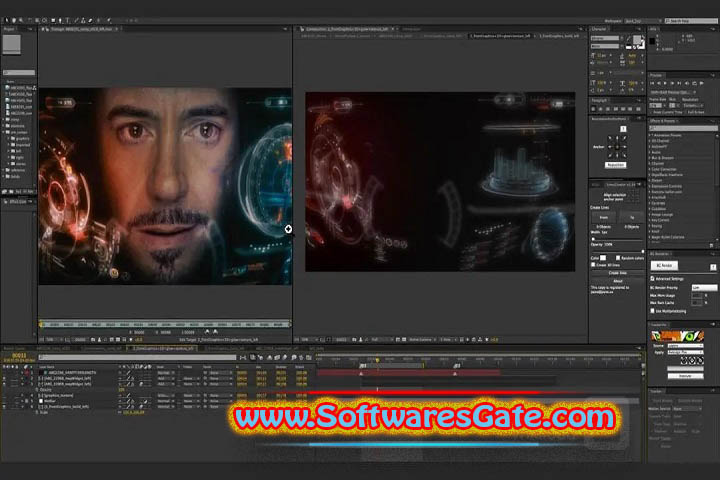This screenshot has height=480, width=720.
Task: Select the Selection arrow tool
Action: tap(6, 20)
